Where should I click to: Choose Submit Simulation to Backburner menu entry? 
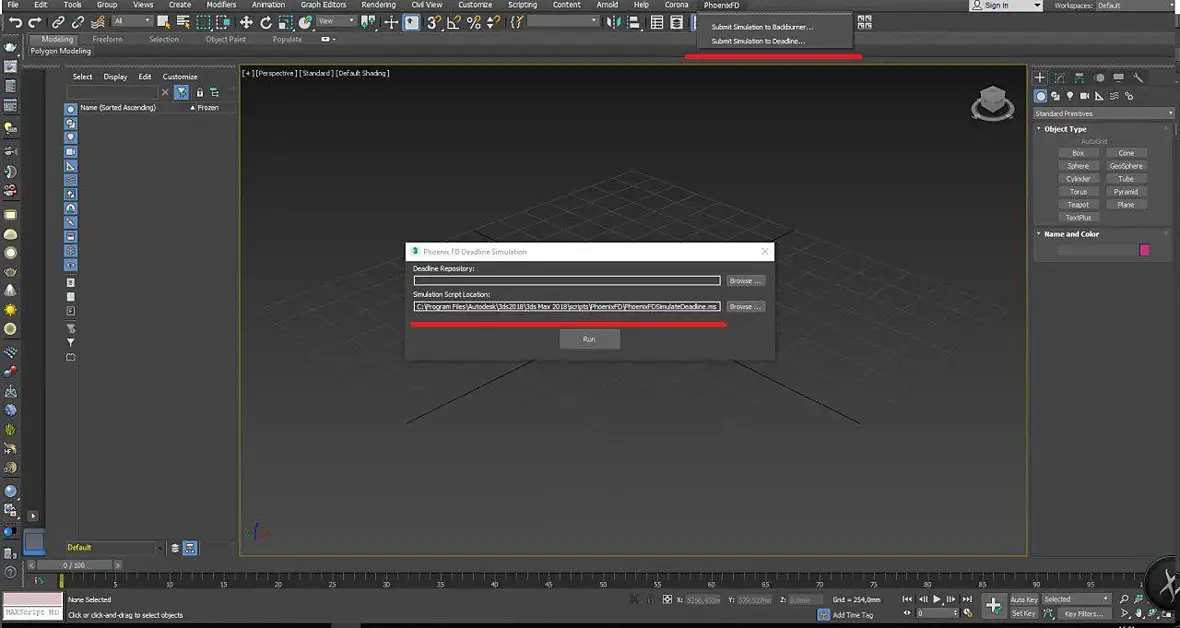(762, 27)
